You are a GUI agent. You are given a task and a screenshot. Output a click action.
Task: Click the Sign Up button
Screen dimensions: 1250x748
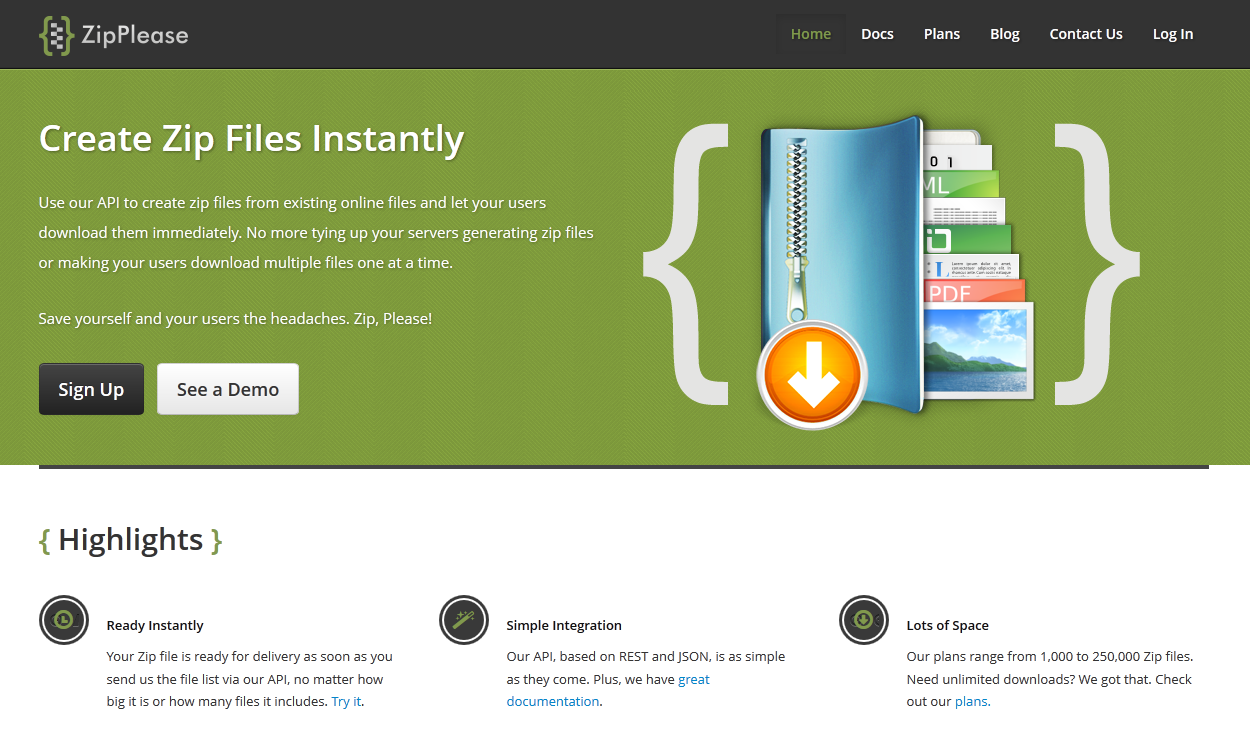click(91, 389)
